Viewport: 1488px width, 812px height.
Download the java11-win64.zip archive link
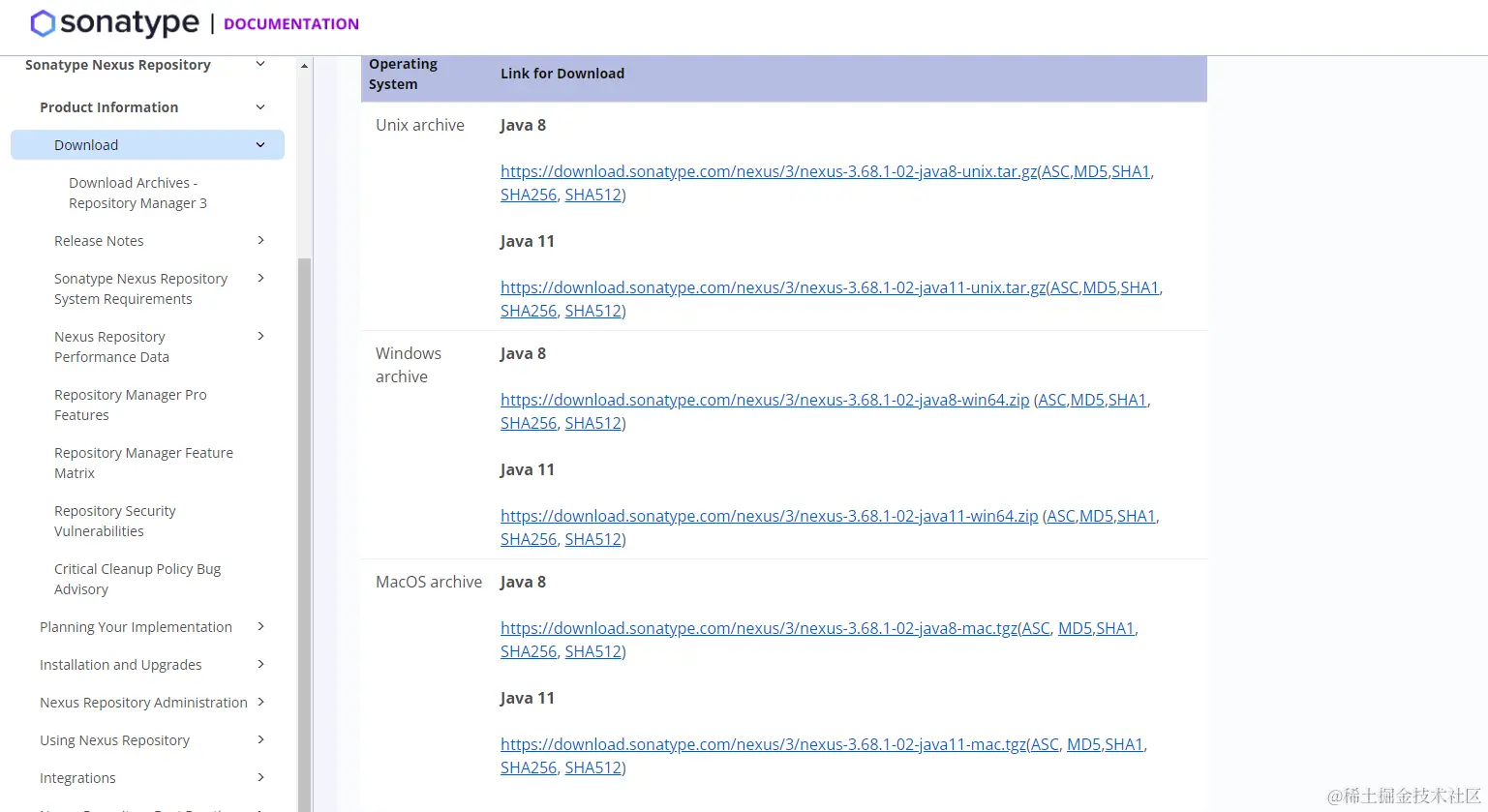770,516
